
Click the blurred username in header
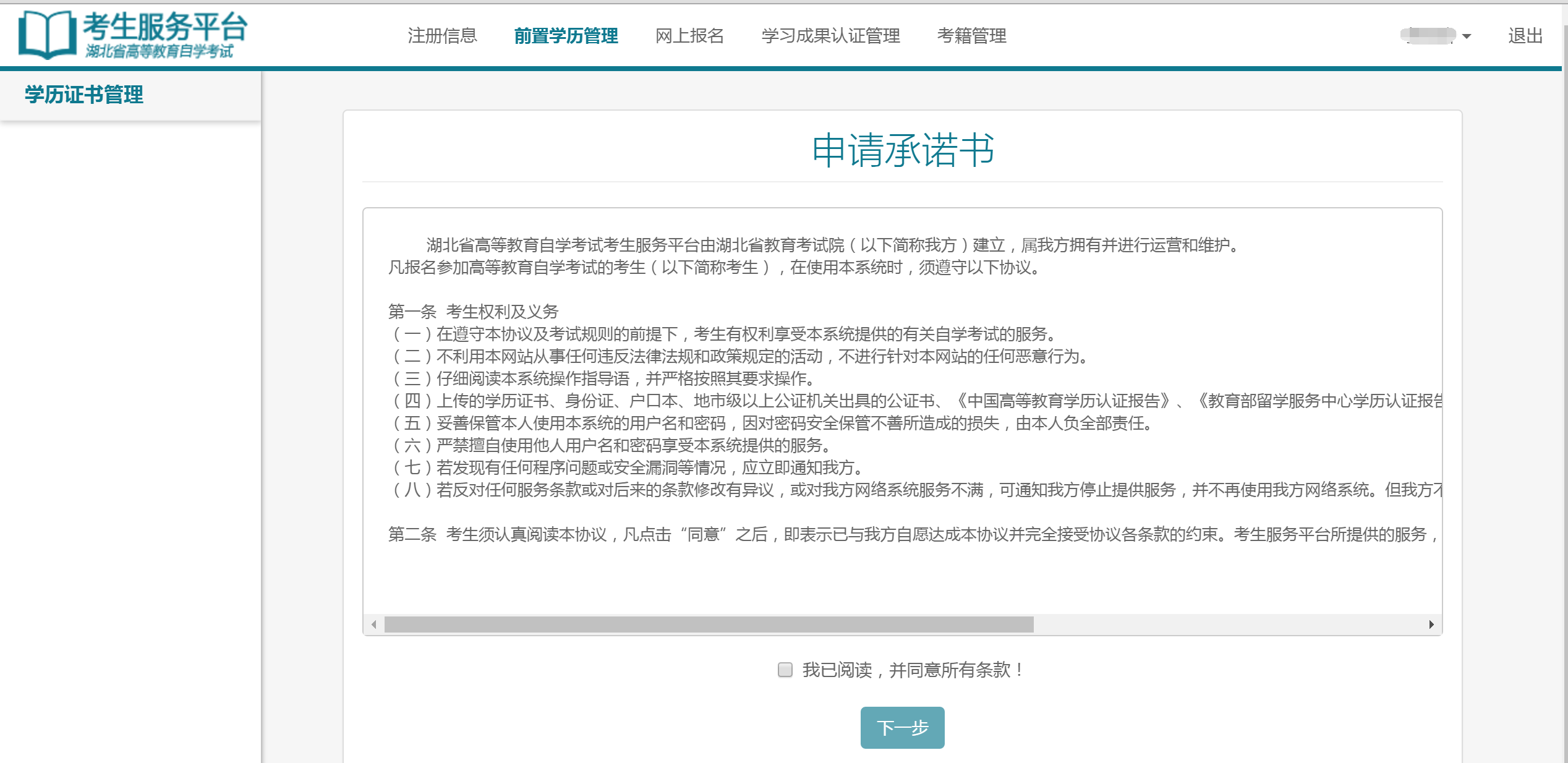point(1428,35)
